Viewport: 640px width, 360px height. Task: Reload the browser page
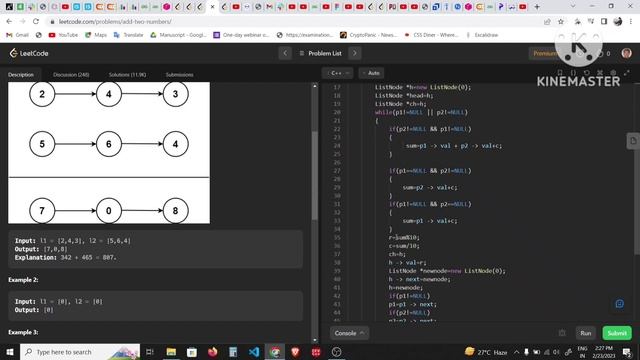point(36,22)
